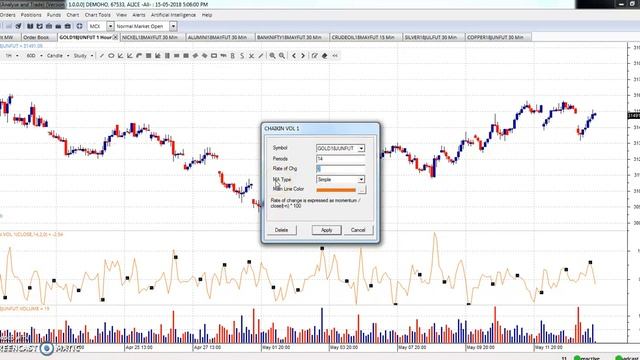The width and height of the screenshot is (640, 360).
Task: Click the Delete button in dialog
Action: [281, 230]
